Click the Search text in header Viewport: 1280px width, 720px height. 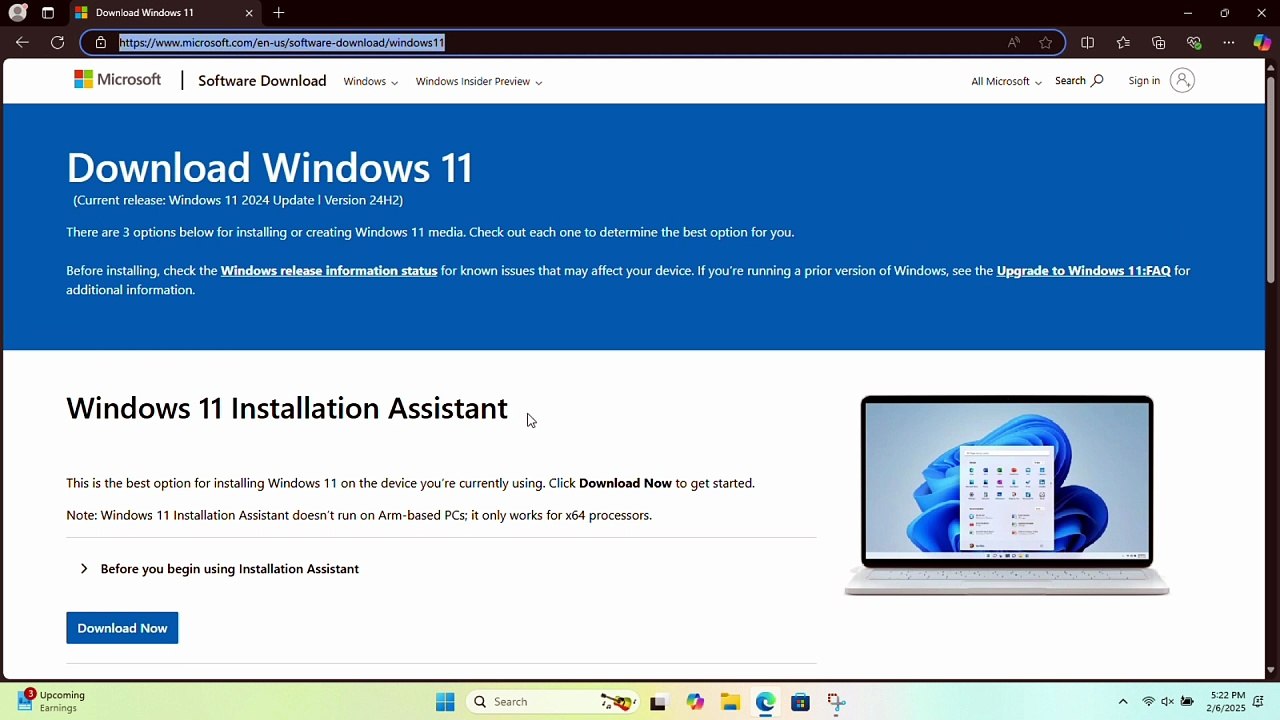(x=1070, y=80)
